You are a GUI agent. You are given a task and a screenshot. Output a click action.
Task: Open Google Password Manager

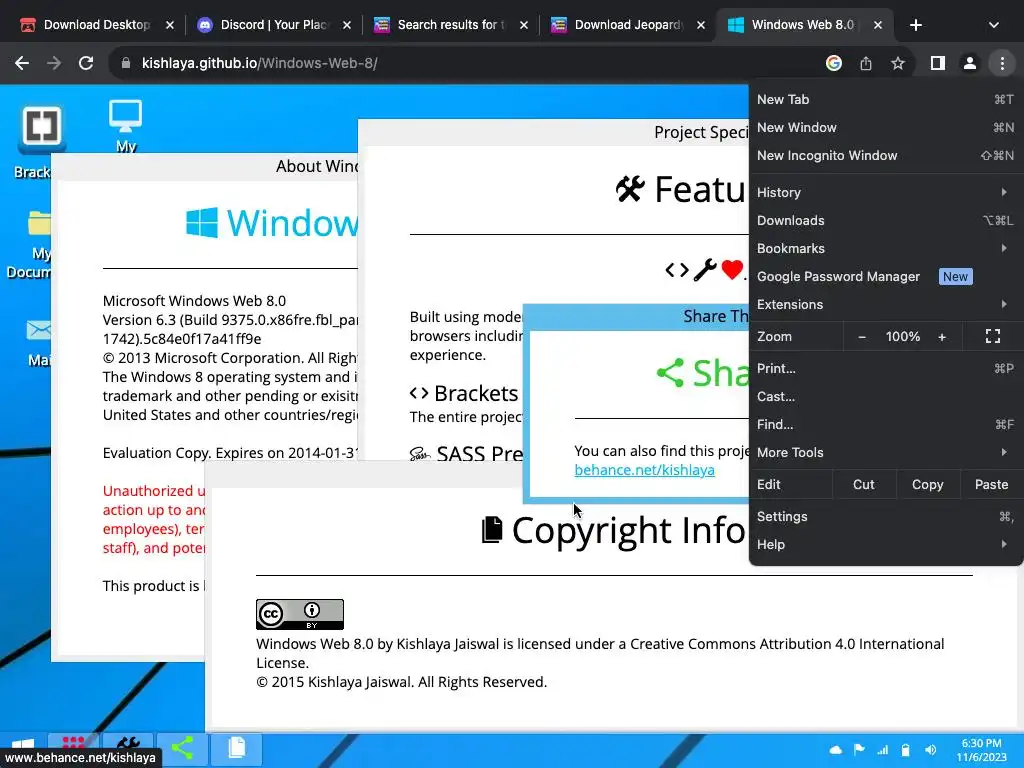(886, 277)
